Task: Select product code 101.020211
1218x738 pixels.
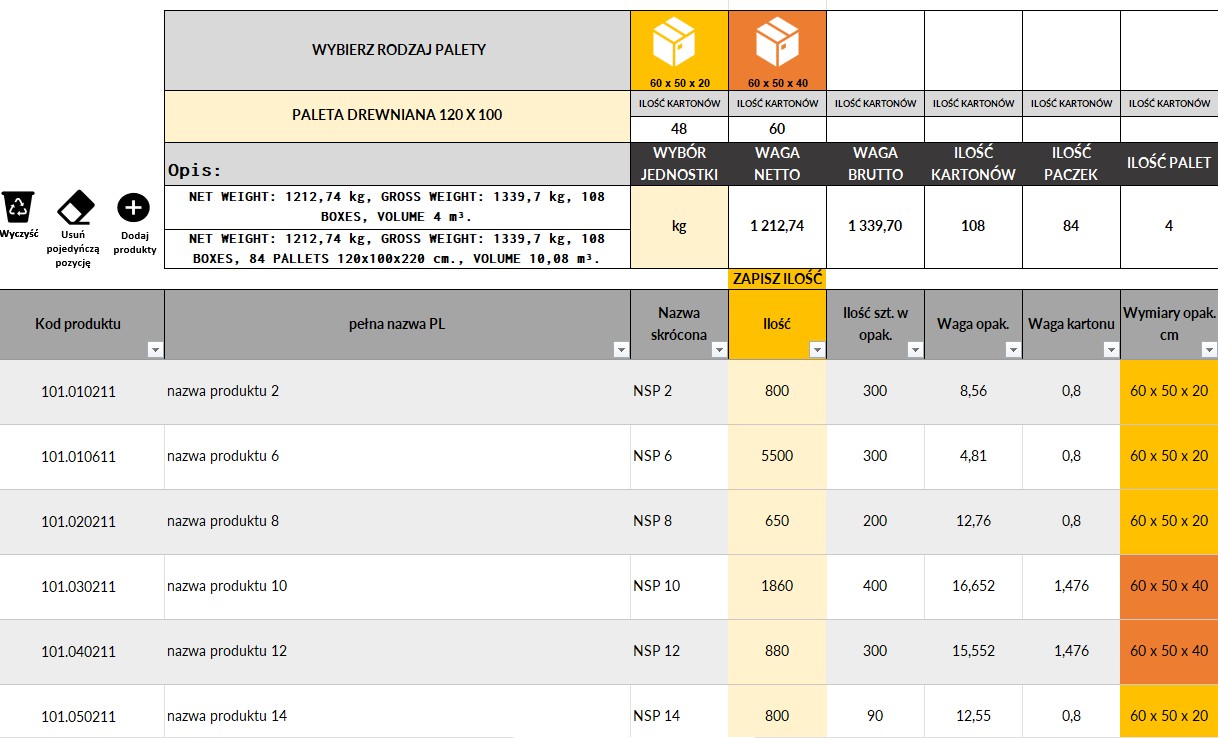Action: pyautogui.click(x=79, y=521)
